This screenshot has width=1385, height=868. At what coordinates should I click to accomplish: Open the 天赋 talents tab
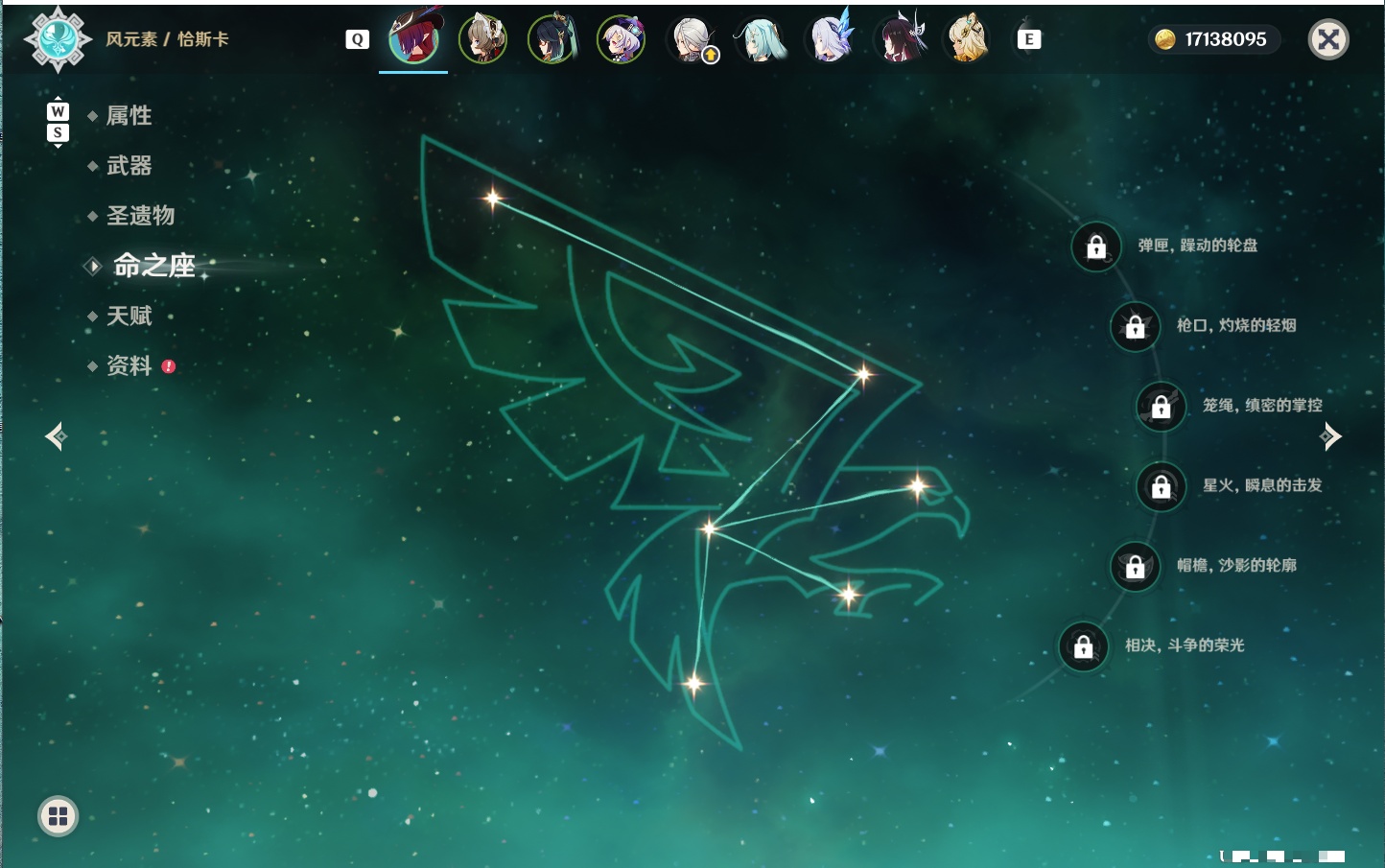[129, 316]
